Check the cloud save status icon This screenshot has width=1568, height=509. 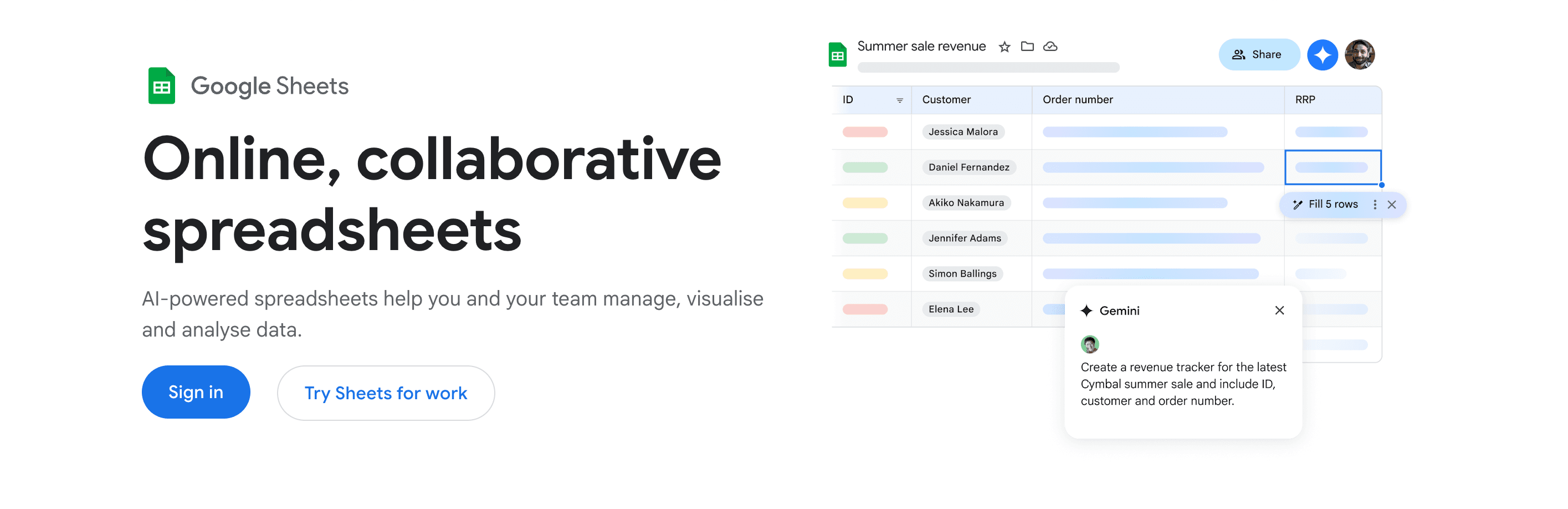1051,46
